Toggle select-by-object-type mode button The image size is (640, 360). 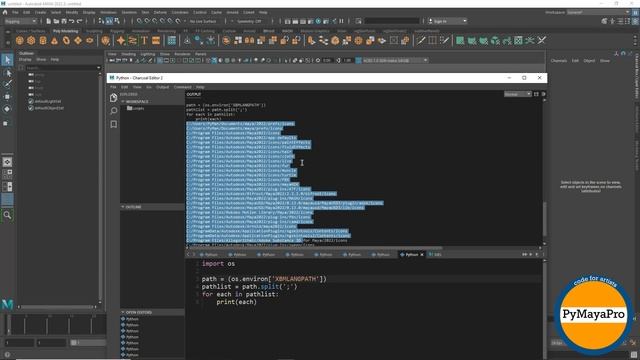pyautogui.click(x=109, y=21)
